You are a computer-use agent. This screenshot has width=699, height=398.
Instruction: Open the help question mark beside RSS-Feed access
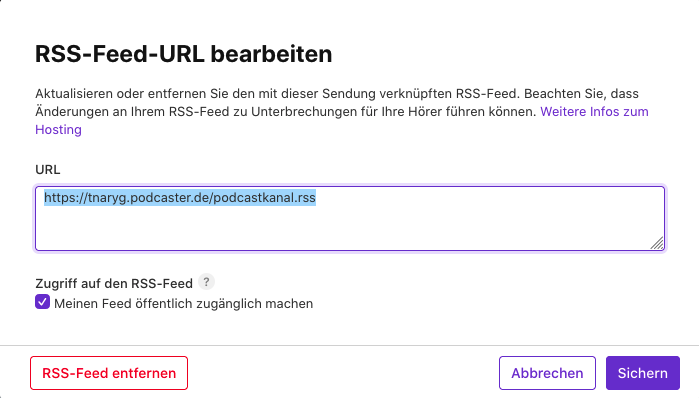206,282
